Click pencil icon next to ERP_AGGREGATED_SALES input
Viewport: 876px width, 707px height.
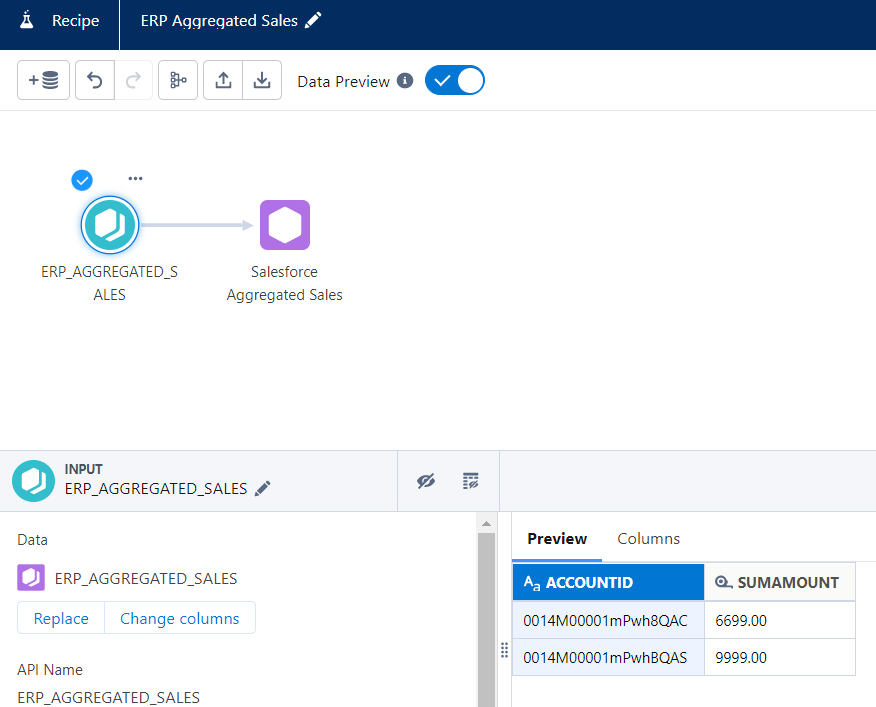pos(263,489)
